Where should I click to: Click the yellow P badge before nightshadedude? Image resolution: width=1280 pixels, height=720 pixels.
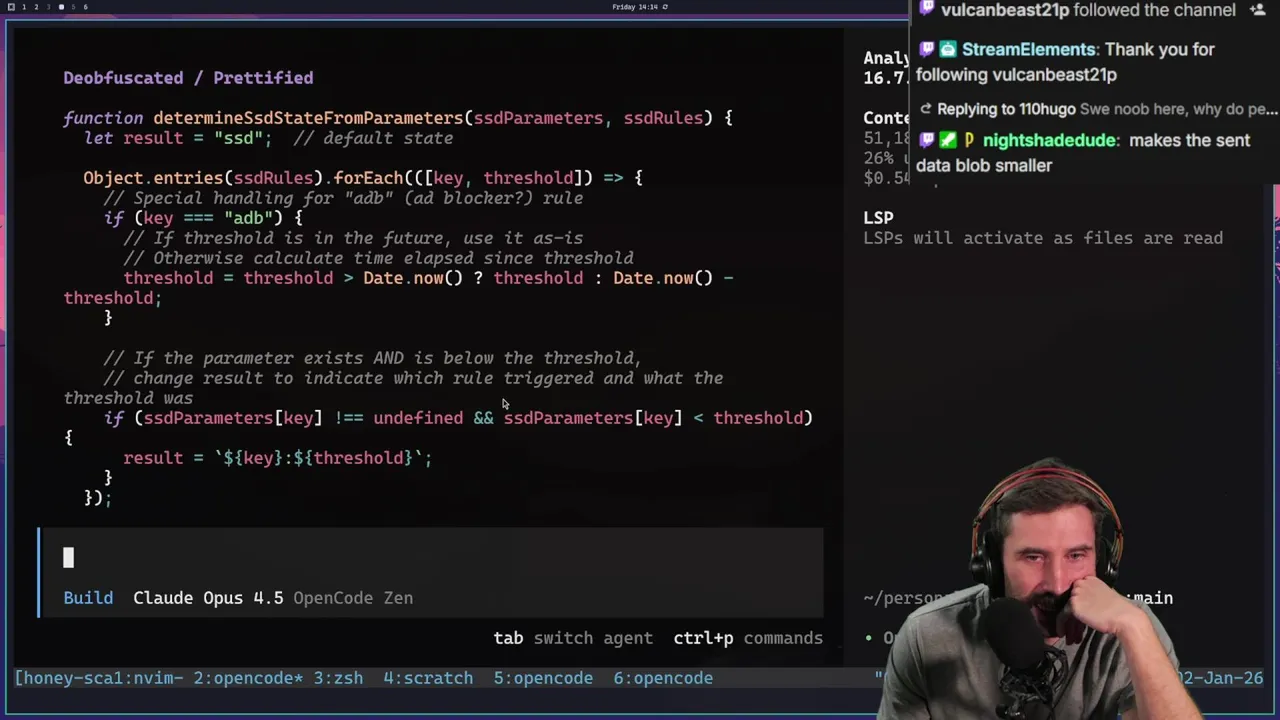969,140
